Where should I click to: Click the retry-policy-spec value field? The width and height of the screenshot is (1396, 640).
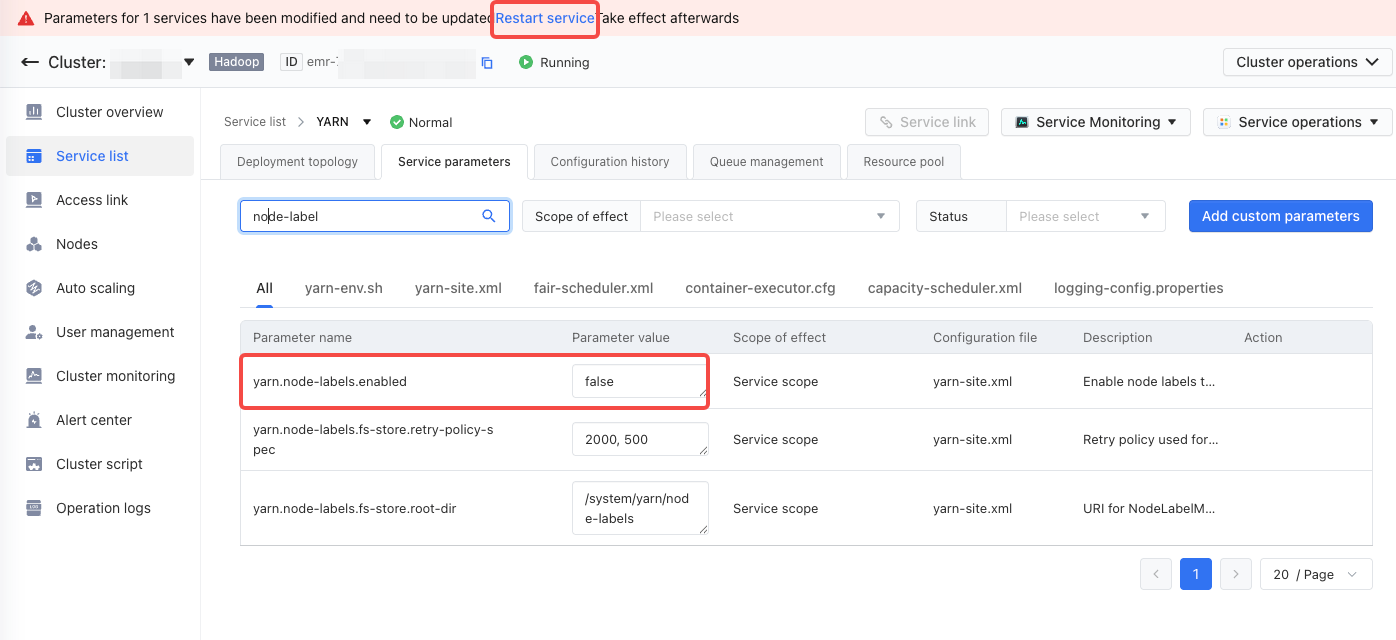(640, 439)
